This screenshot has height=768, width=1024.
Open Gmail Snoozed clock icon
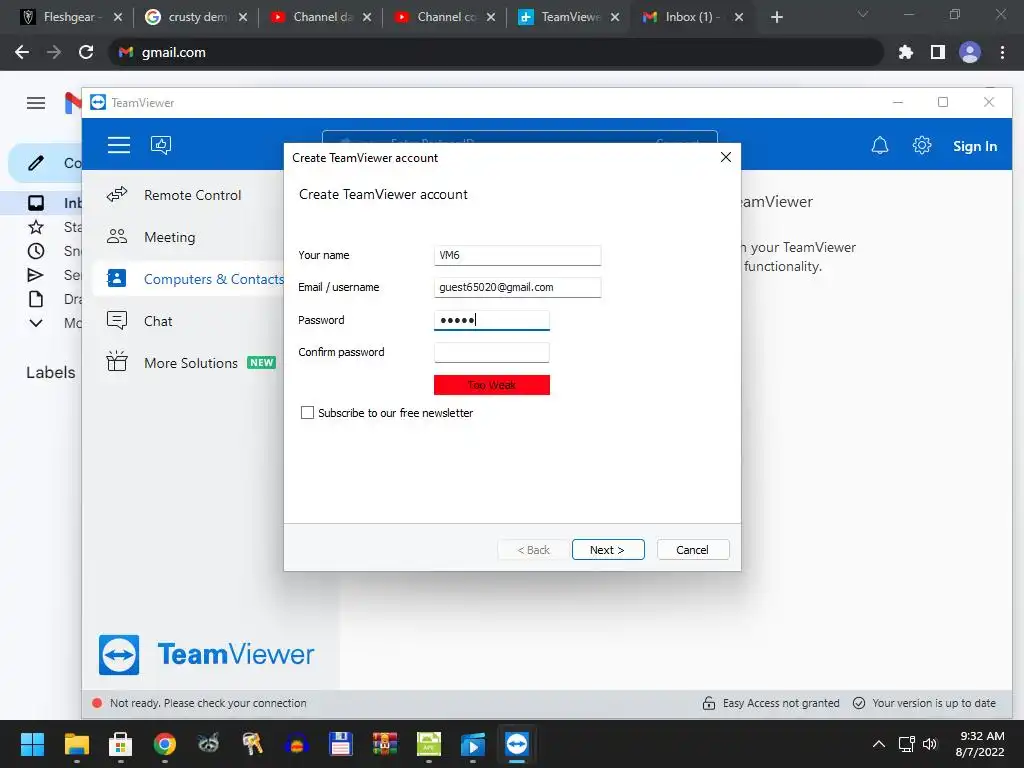point(36,251)
